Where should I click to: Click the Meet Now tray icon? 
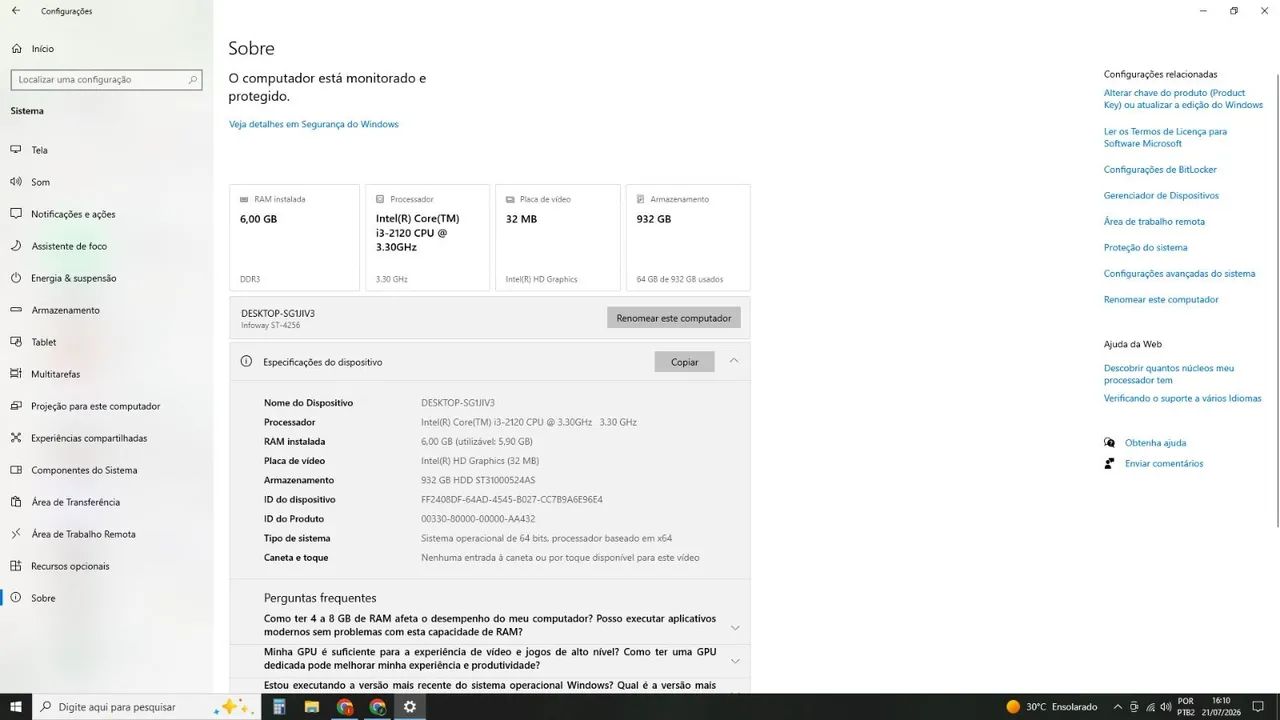click(x=1135, y=707)
